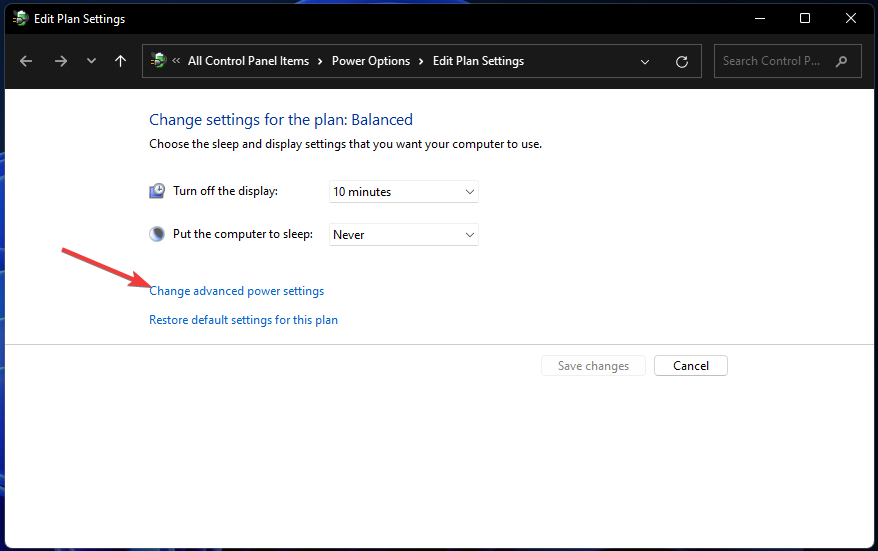Viewport: 878px width, 551px height.
Task: Focus the Search Control Panel field
Action: [x=775, y=61]
